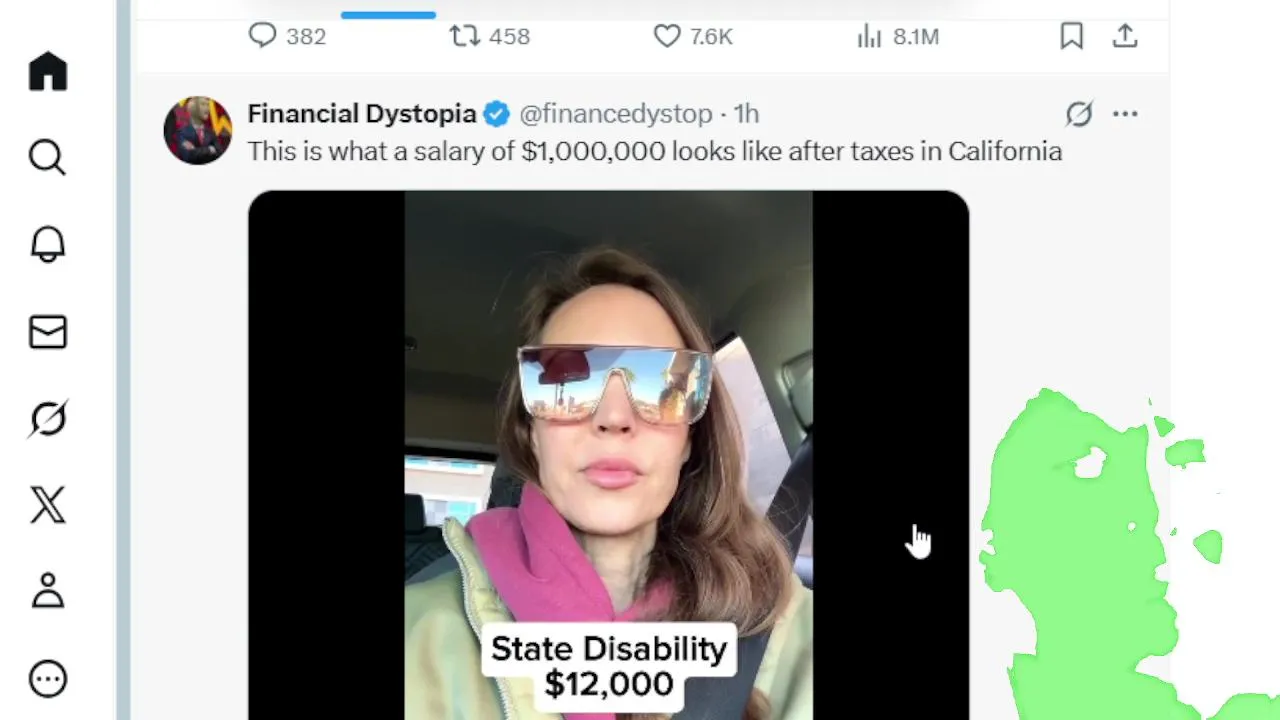This screenshot has width=1280, height=720.
Task: Bookmark the post above
Action: [x=1071, y=37]
